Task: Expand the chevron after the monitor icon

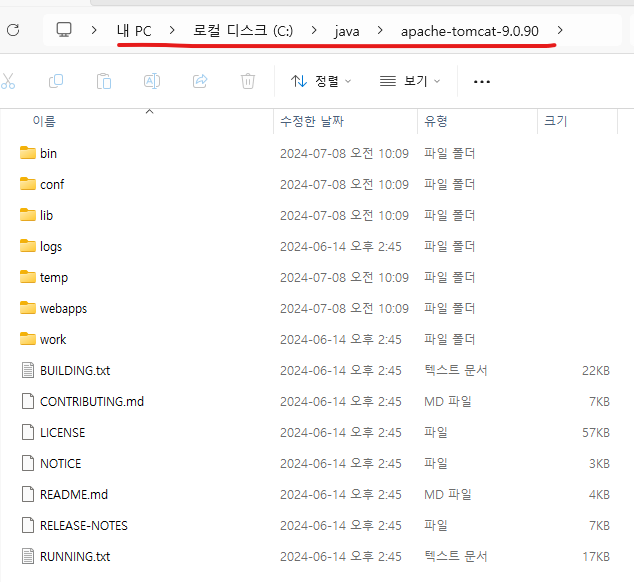Action: pos(94,30)
